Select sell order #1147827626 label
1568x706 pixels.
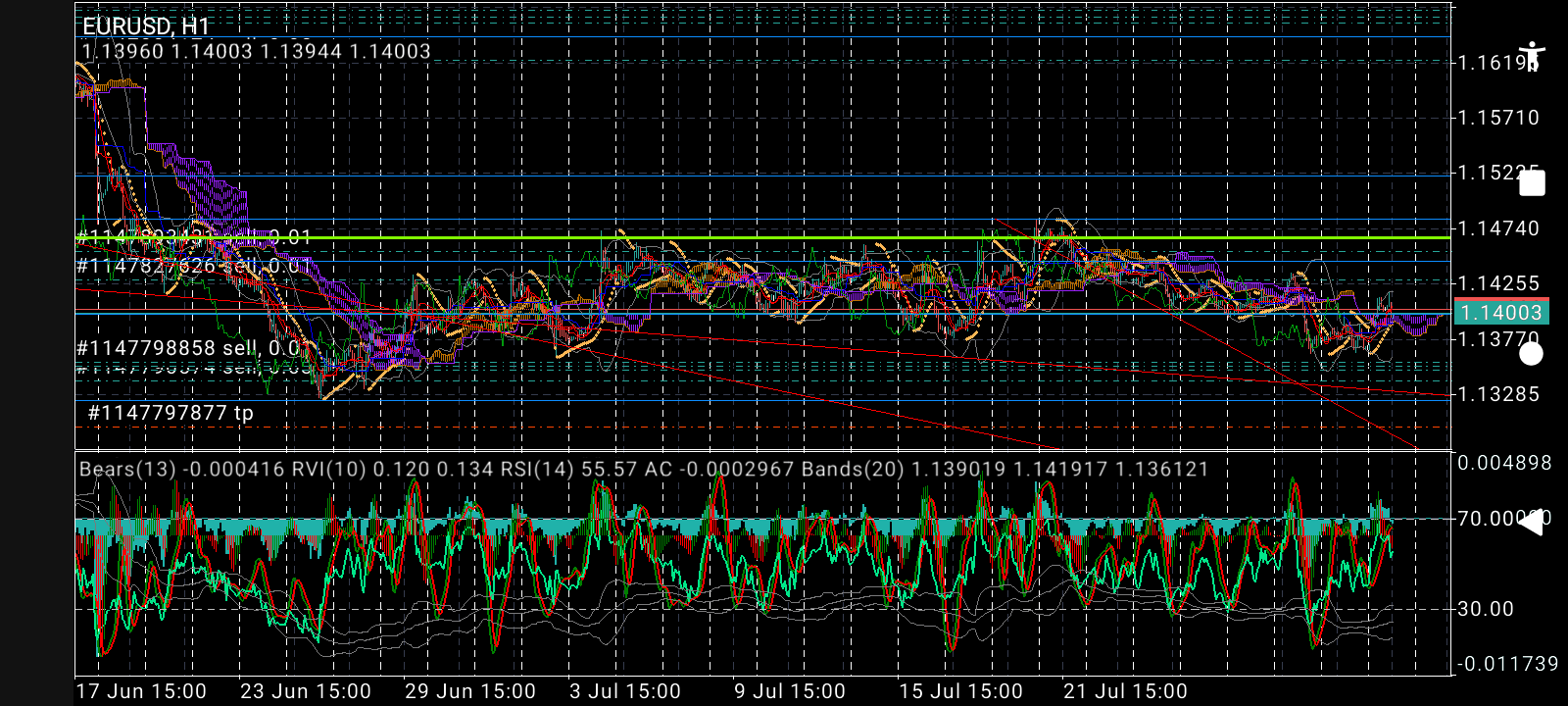tap(194, 265)
